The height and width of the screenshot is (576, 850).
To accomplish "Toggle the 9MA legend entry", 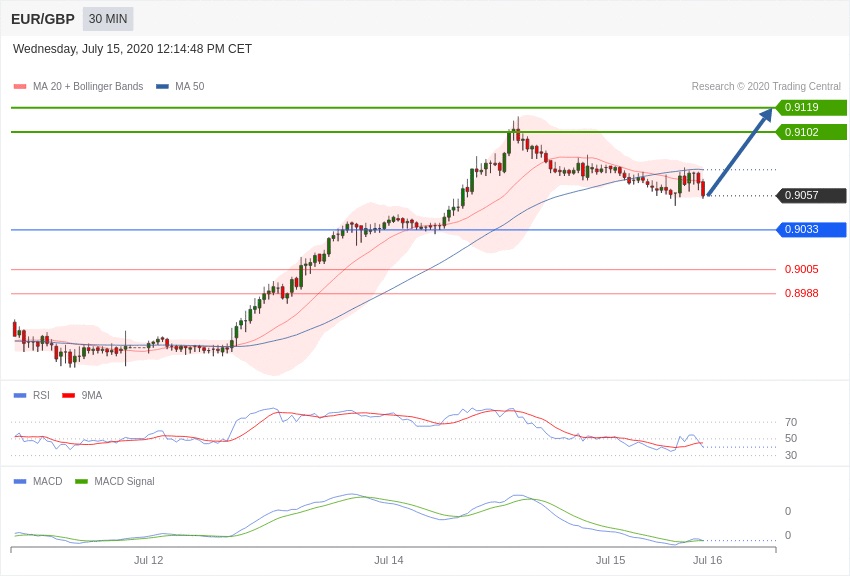I will pos(82,396).
